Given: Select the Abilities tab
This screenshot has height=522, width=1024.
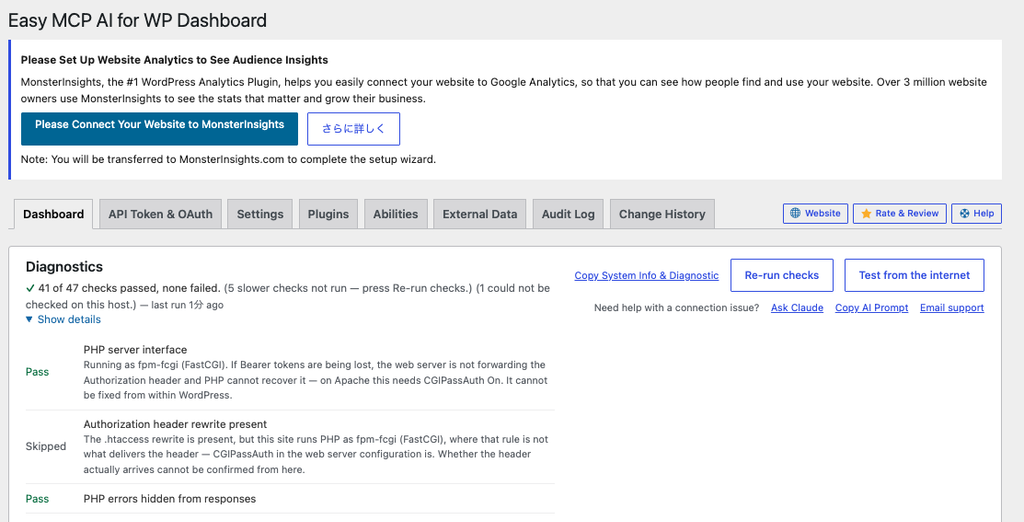Looking at the screenshot, I should [396, 214].
